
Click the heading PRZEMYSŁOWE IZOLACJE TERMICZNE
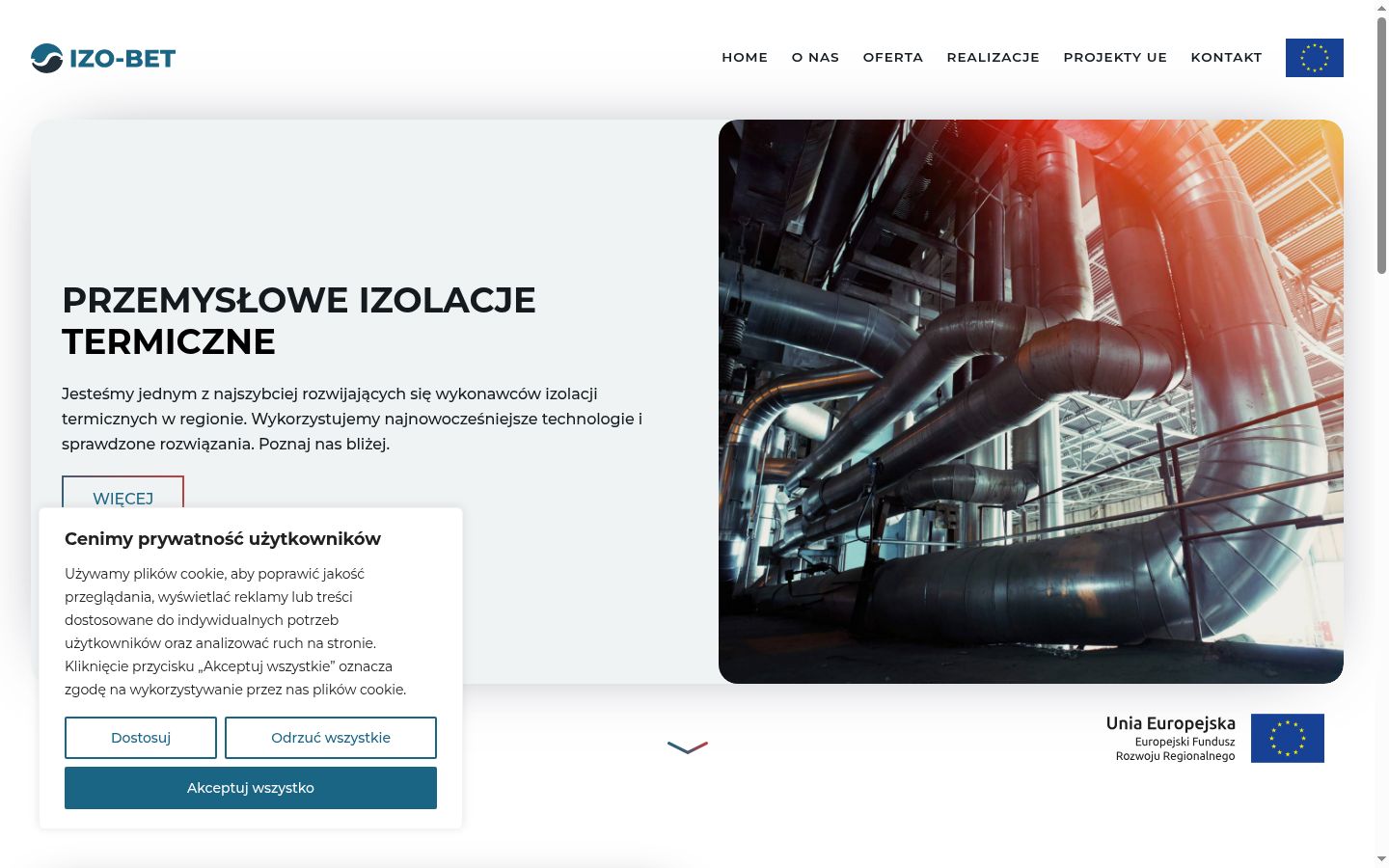(x=299, y=321)
